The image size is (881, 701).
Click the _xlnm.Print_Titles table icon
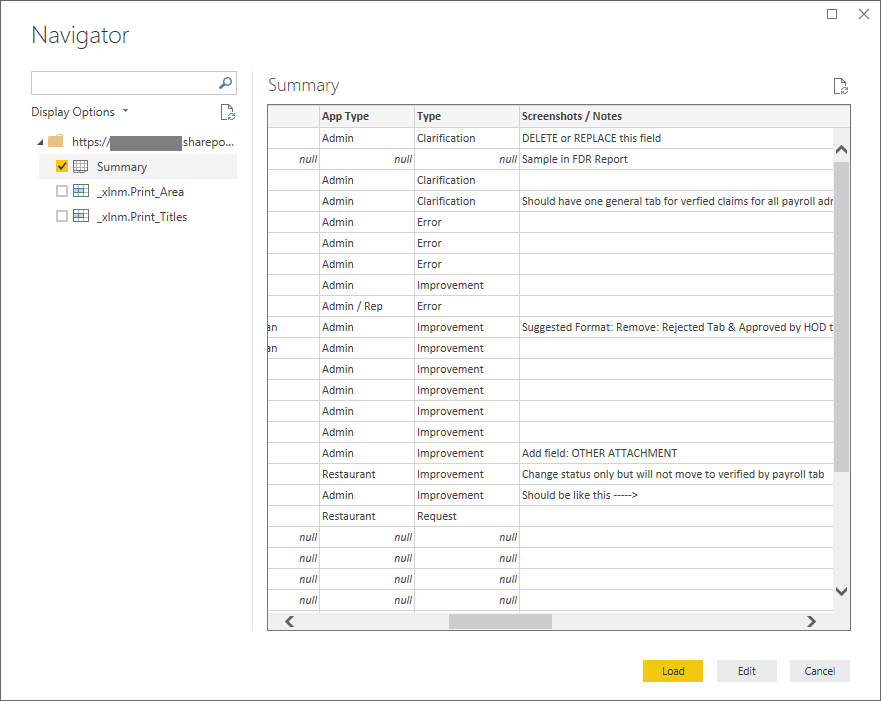[81, 217]
